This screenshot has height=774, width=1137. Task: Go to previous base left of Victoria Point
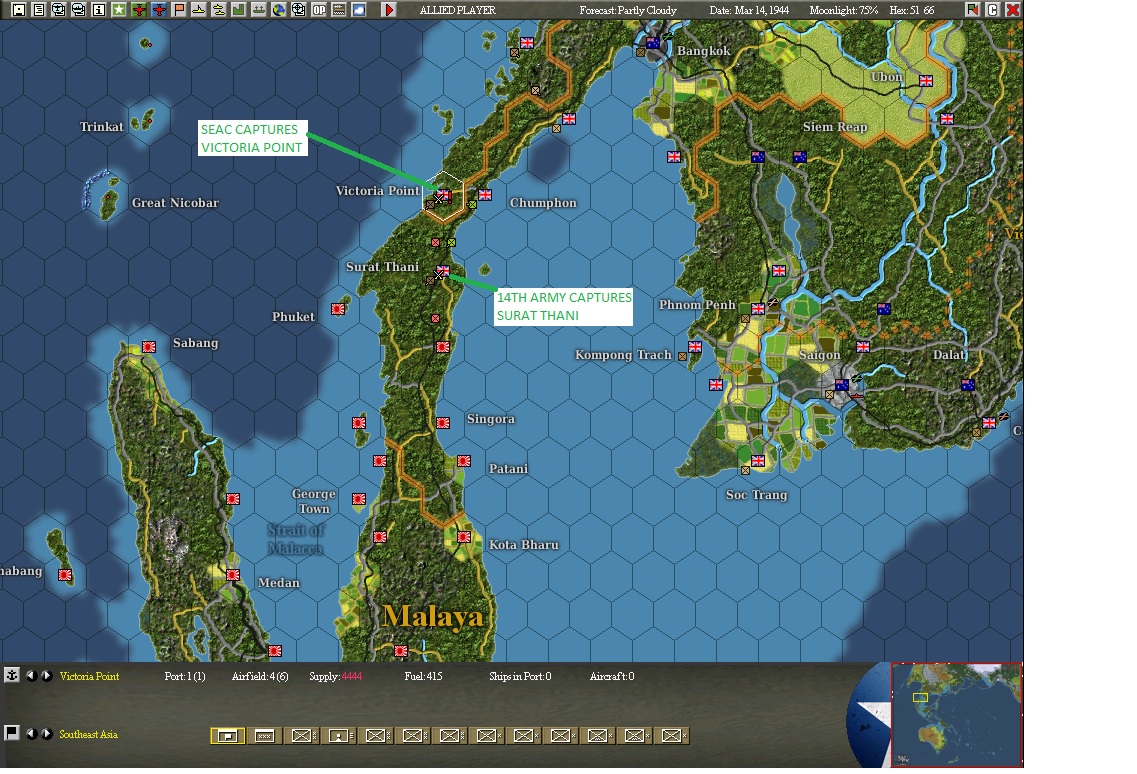tap(31, 676)
